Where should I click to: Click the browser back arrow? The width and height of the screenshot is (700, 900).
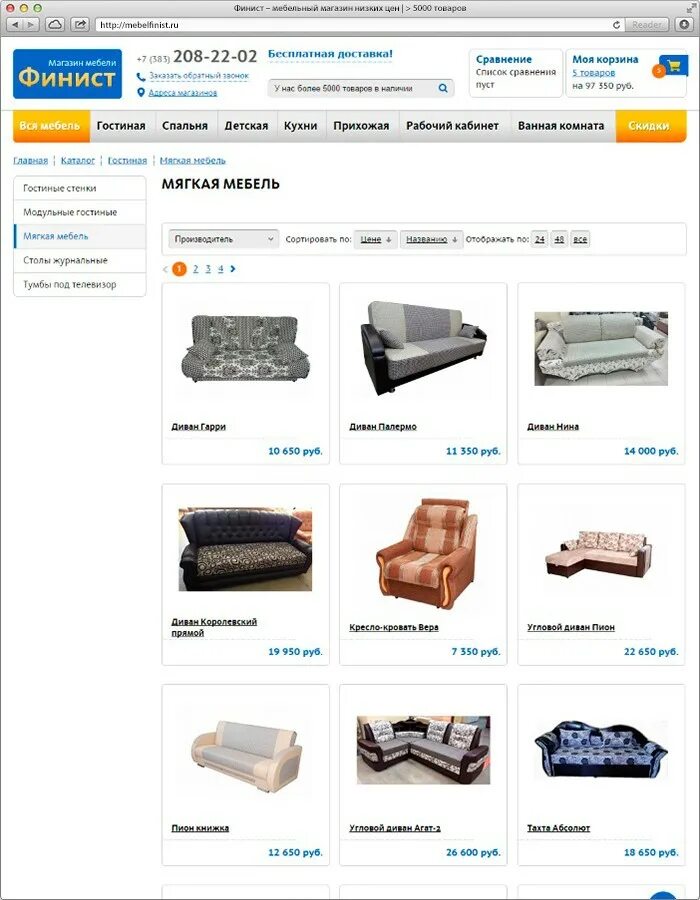(15, 25)
